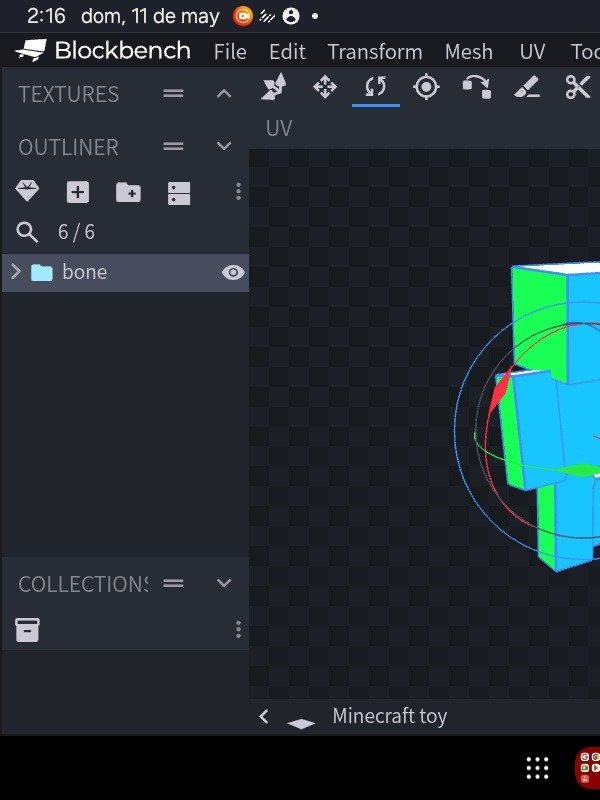
Task: Select the Knife scissors tool
Action: 578,87
